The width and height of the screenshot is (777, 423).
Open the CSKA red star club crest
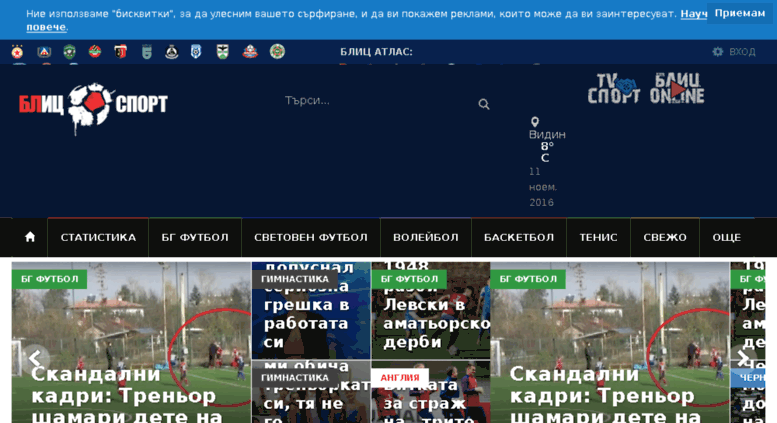point(17,52)
